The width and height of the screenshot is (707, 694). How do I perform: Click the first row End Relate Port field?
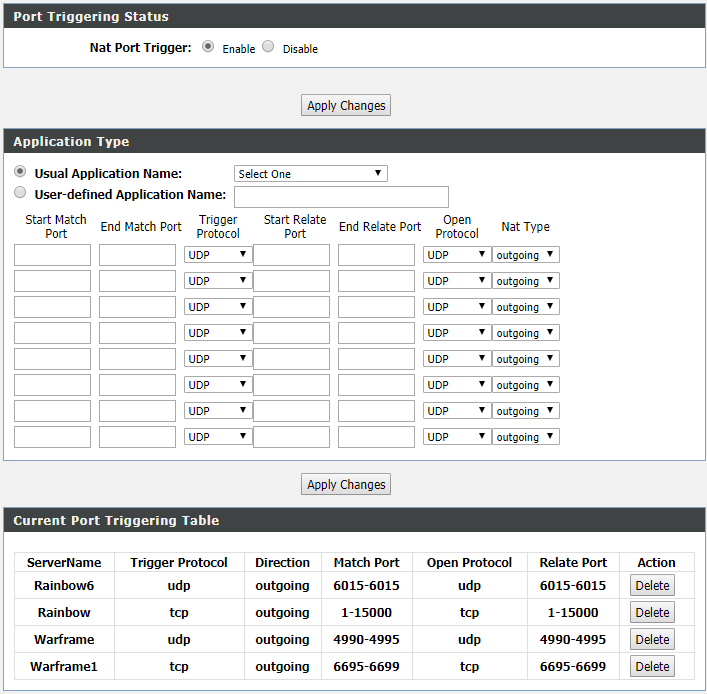tap(376, 255)
